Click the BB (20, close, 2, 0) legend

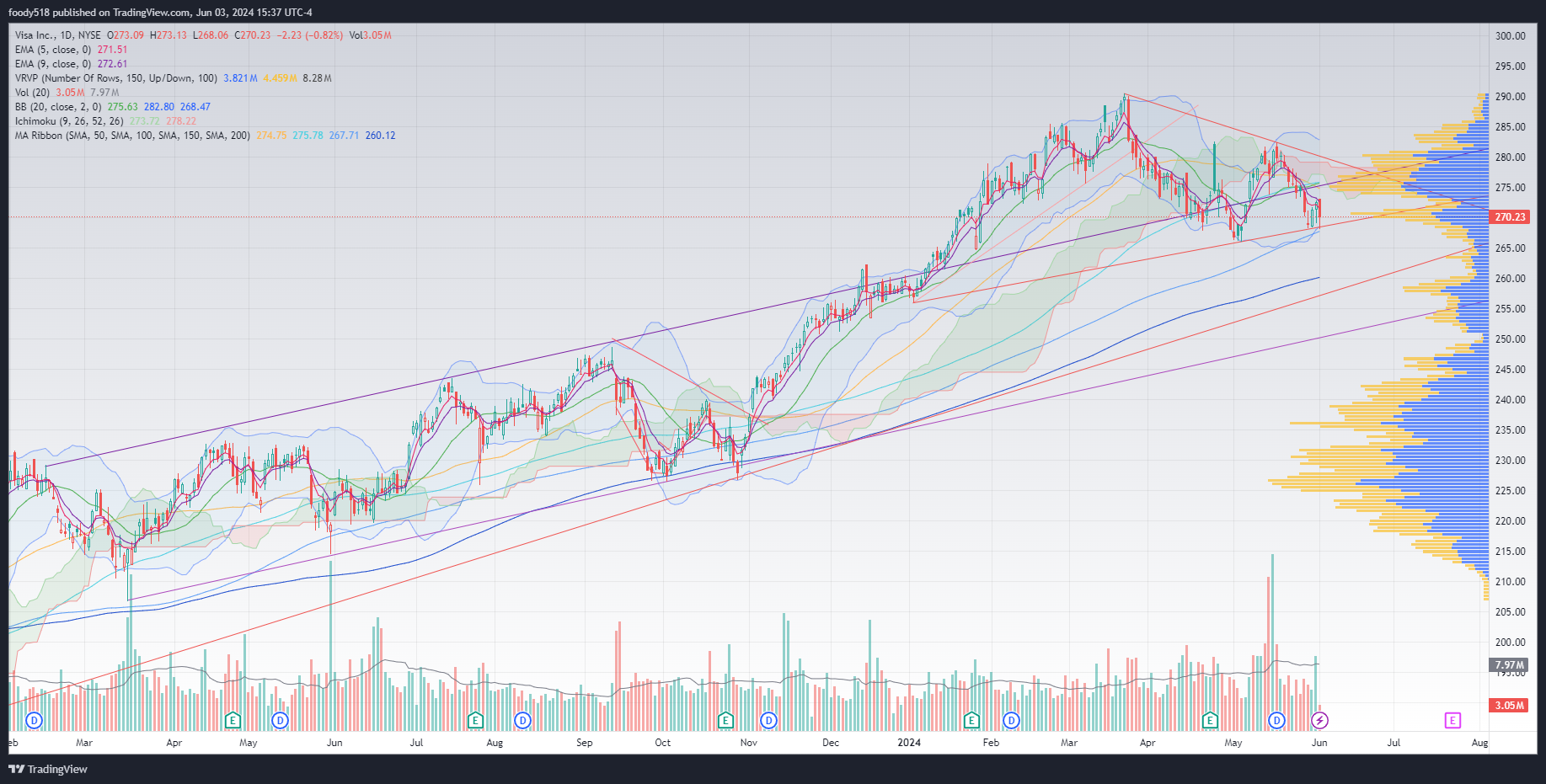[x=58, y=107]
